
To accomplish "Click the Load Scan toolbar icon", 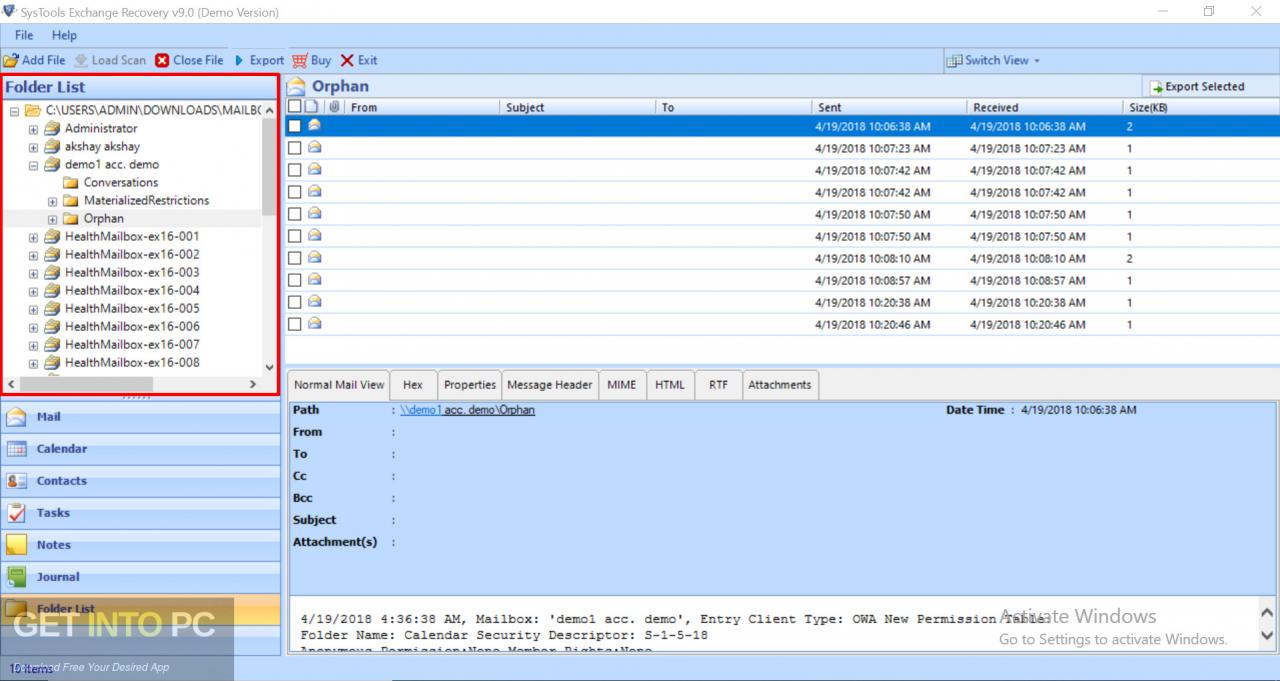I will [x=81, y=60].
